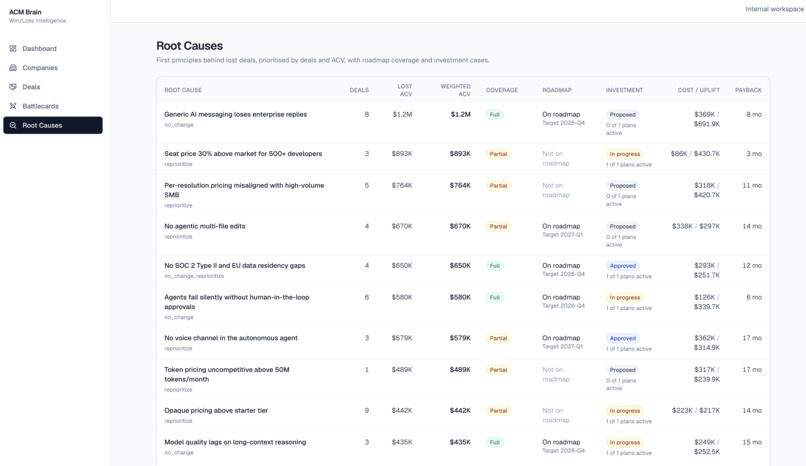Go to Companies section
The height and width of the screenshot is (466, 806).
52,67
